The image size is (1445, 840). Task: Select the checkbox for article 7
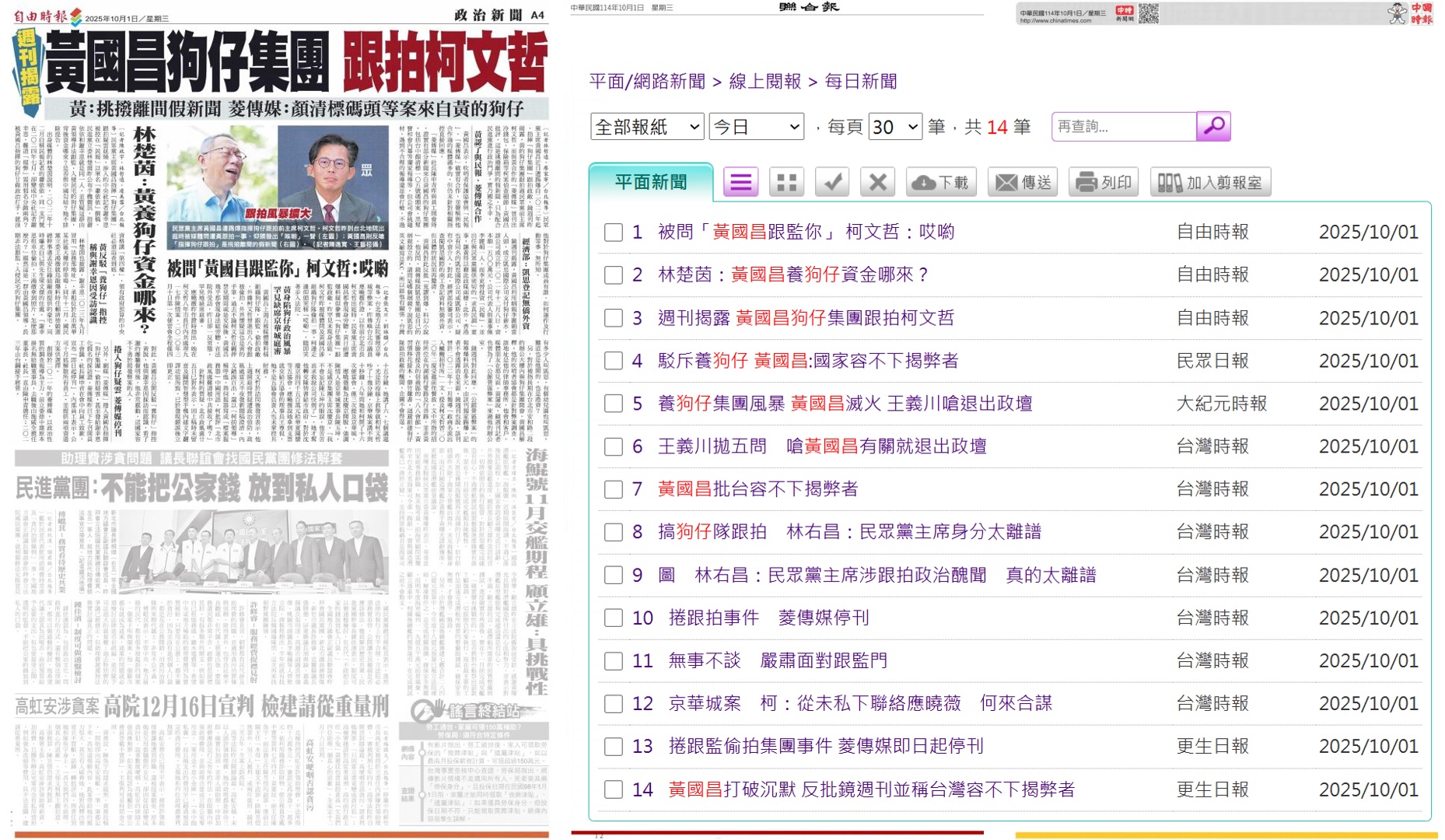[x=614, y=489]
